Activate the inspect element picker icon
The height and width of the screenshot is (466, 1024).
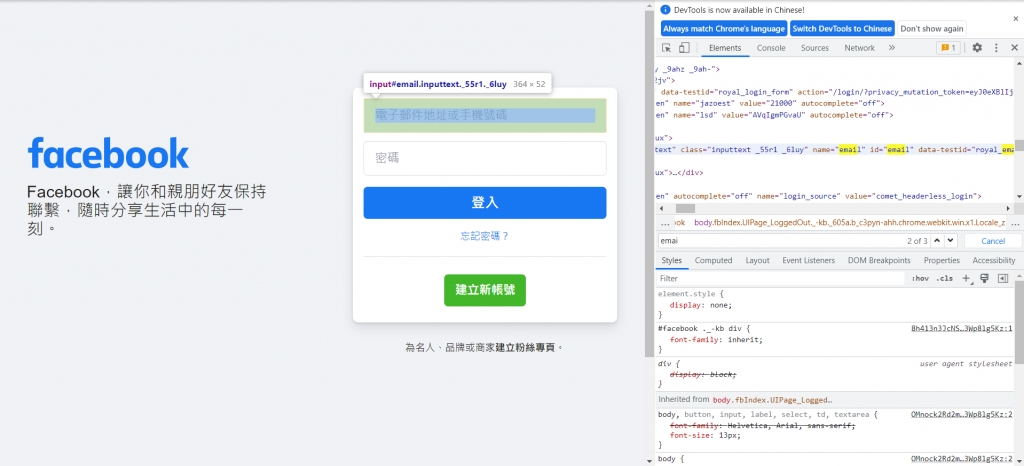pos(667,48)
